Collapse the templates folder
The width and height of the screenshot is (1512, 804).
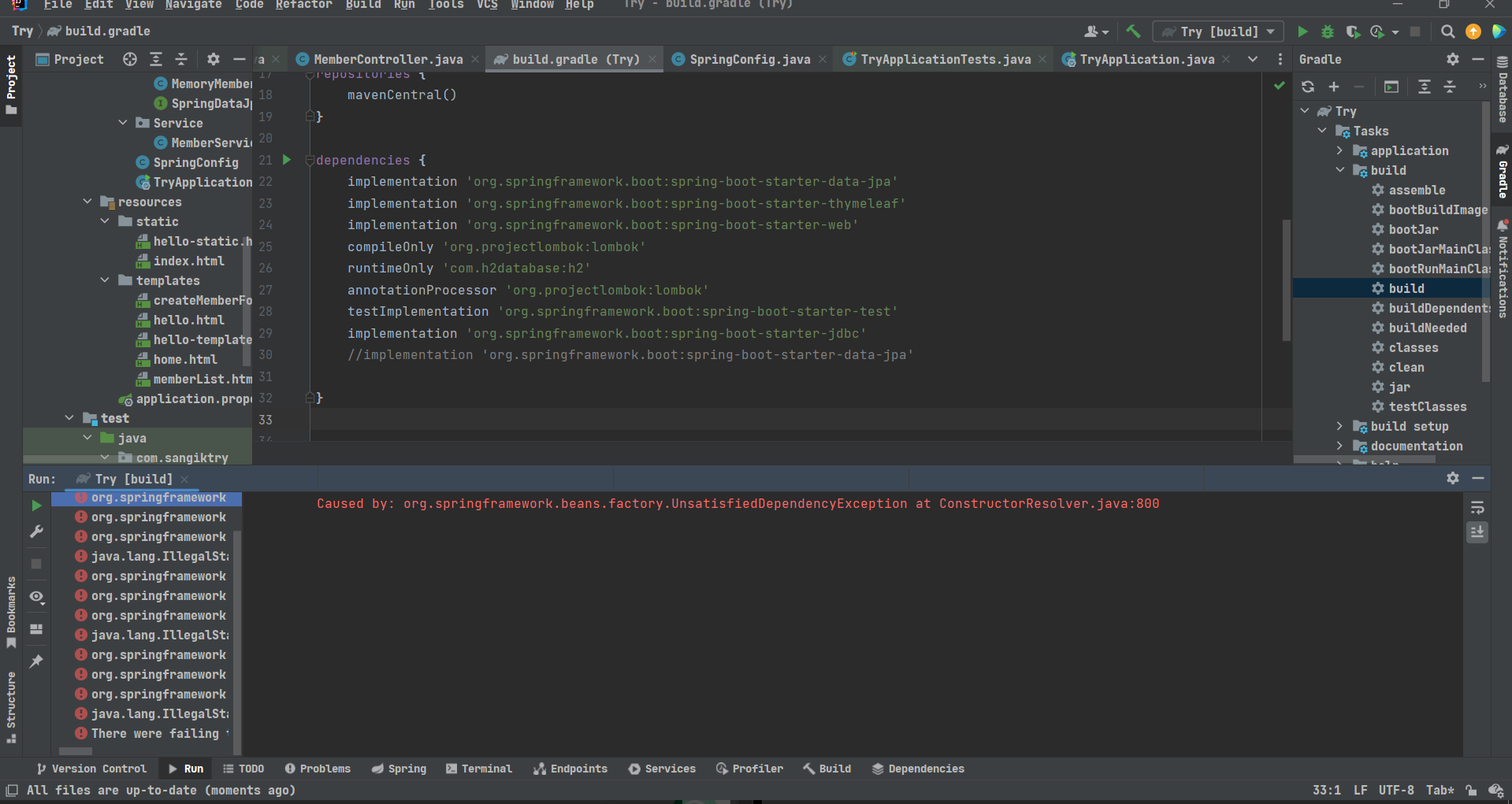[105, 280]
